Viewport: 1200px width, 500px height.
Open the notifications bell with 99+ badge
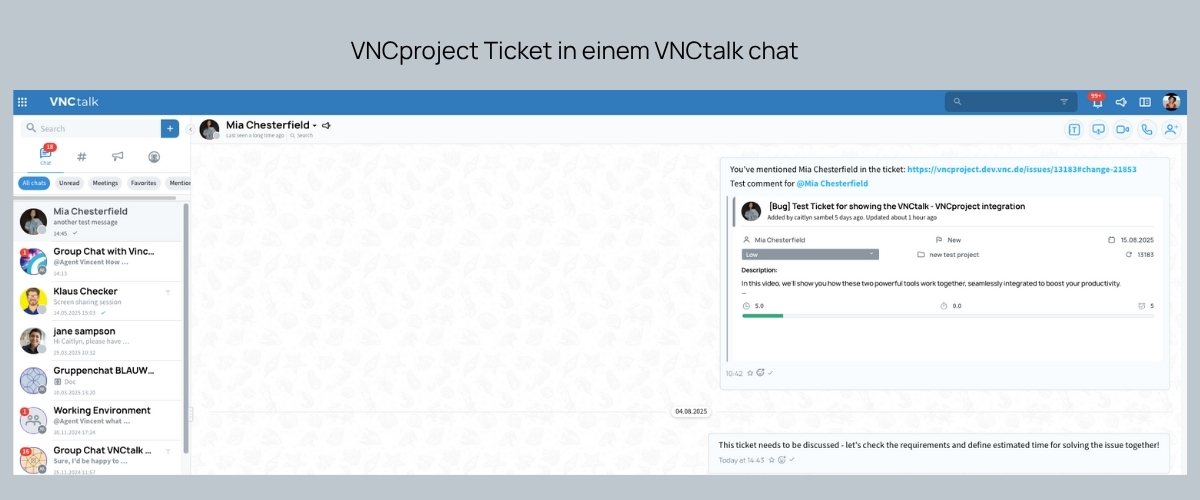[x=1097, y=102]
